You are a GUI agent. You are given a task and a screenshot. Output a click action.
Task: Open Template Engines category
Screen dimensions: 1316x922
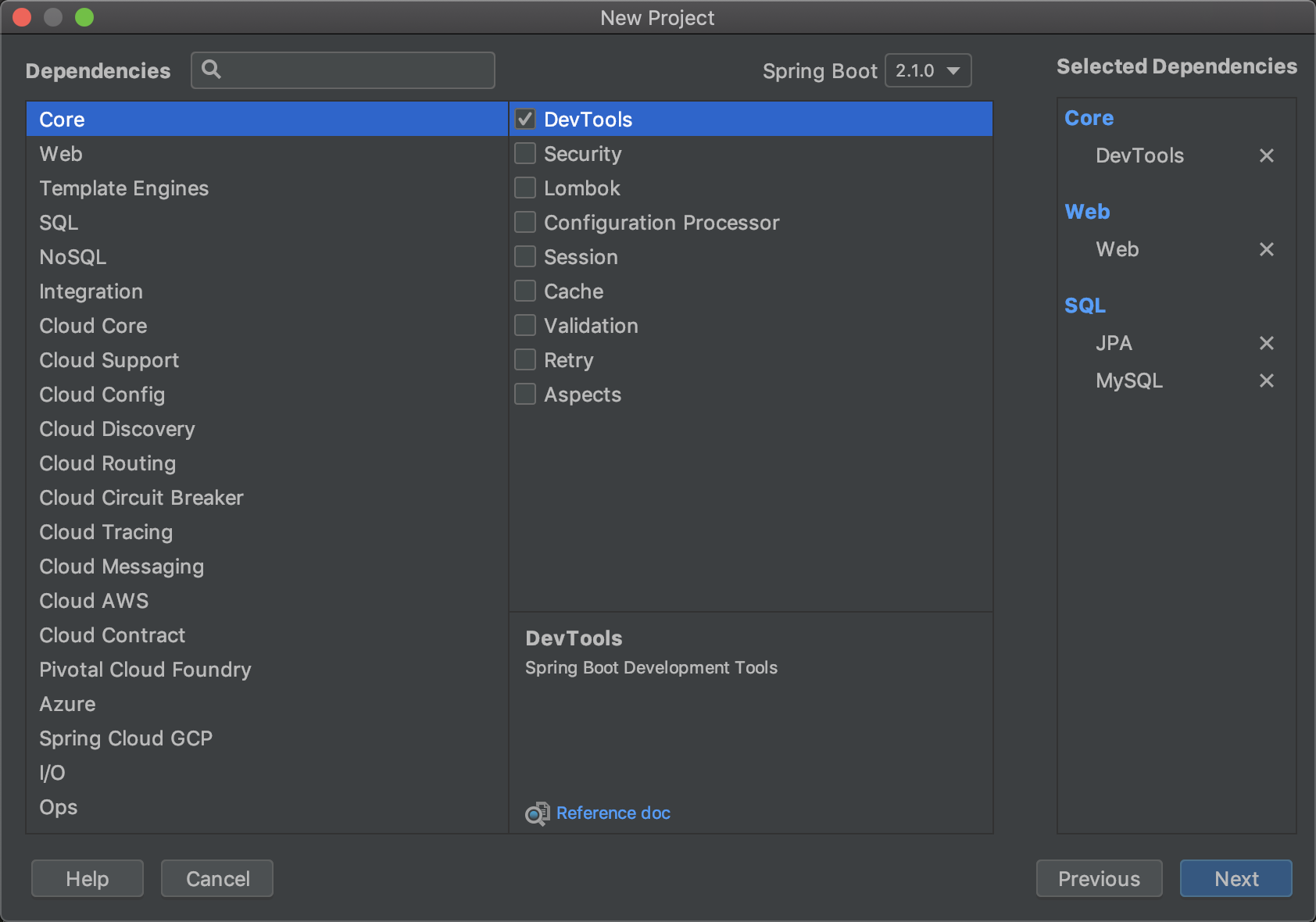267,188
